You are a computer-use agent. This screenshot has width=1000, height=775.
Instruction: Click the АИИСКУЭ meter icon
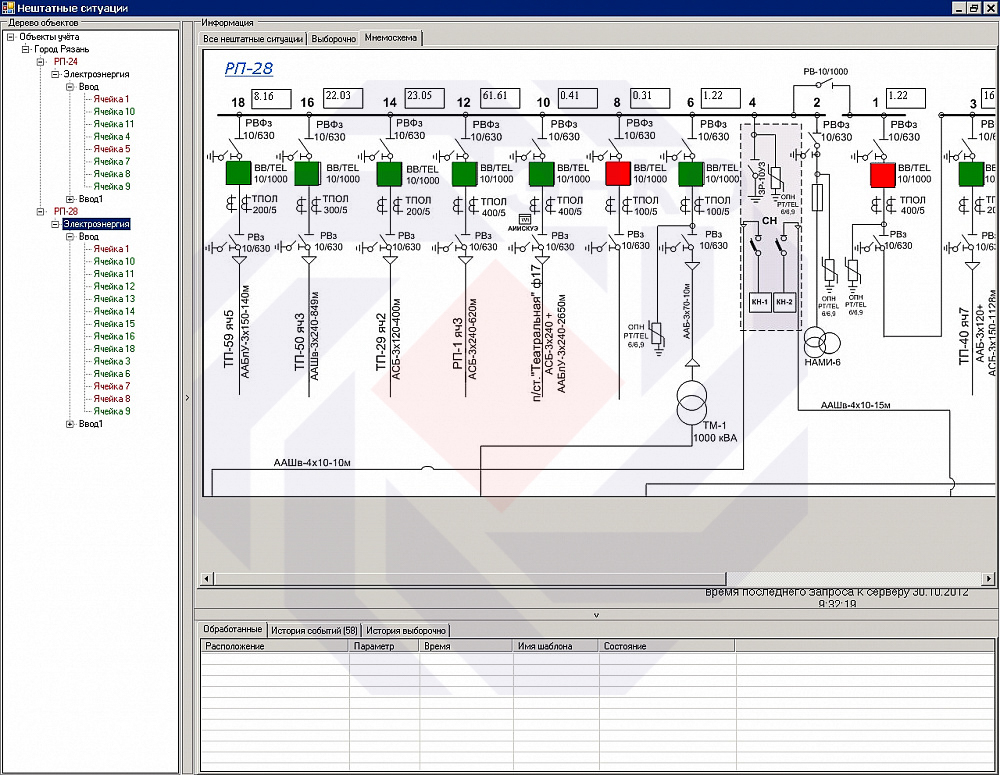click(x=524, y=219)
